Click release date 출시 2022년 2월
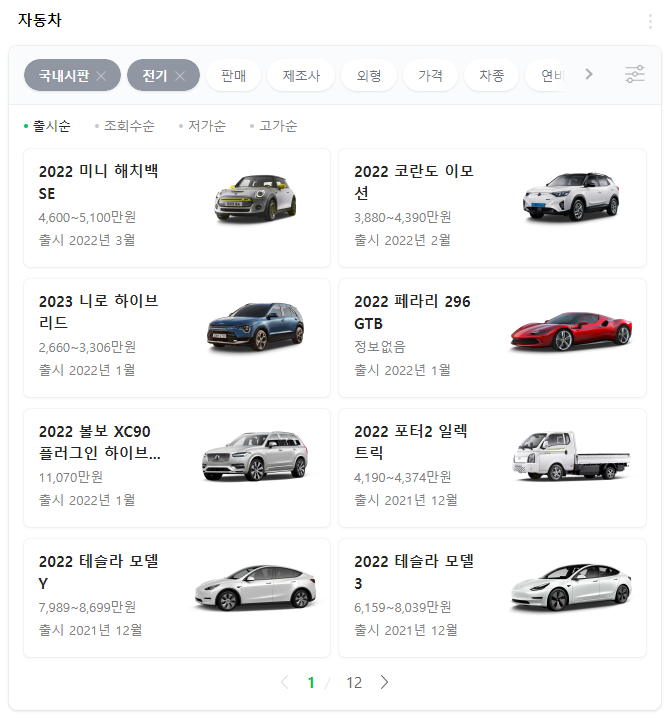 click(402, 240)
